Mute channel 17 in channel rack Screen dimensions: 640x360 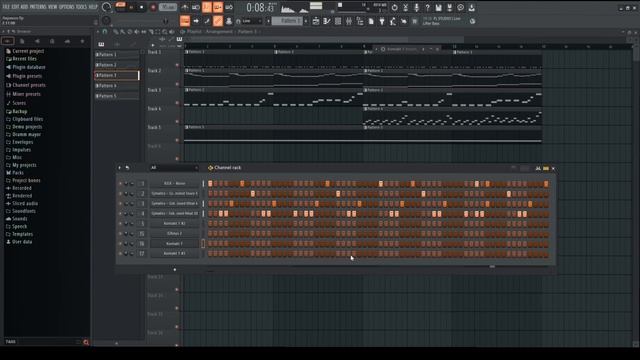120,253
